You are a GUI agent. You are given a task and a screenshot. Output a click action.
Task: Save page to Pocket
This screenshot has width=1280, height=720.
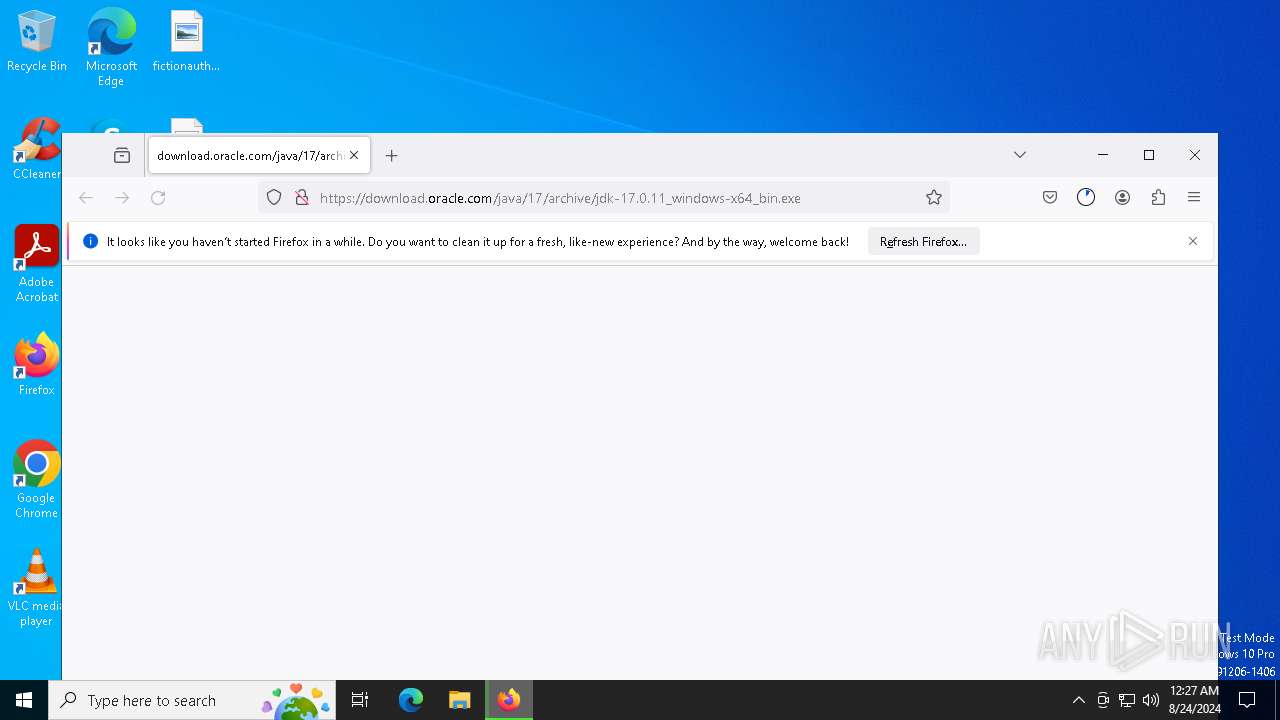(x=1050, y=198)
